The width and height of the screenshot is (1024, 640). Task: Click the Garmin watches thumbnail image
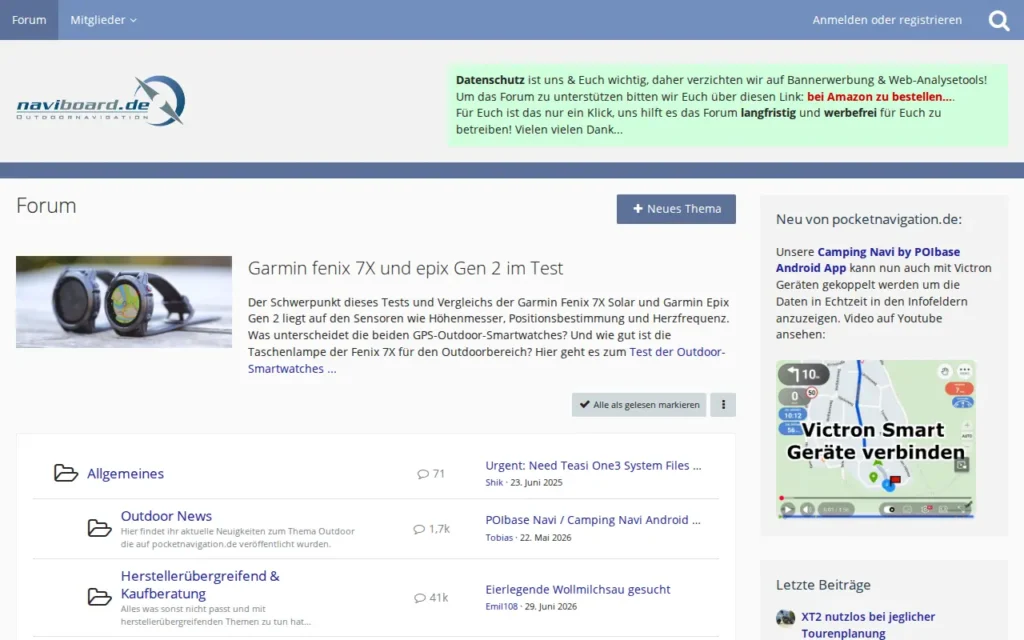point(124,302)
